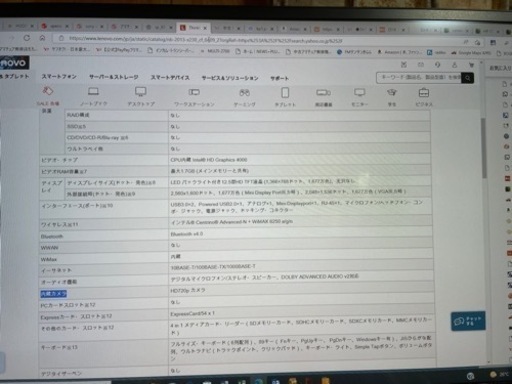This screenshot has width=512, height=384.
Task: Click the search magnifier button
Action: 468,78
